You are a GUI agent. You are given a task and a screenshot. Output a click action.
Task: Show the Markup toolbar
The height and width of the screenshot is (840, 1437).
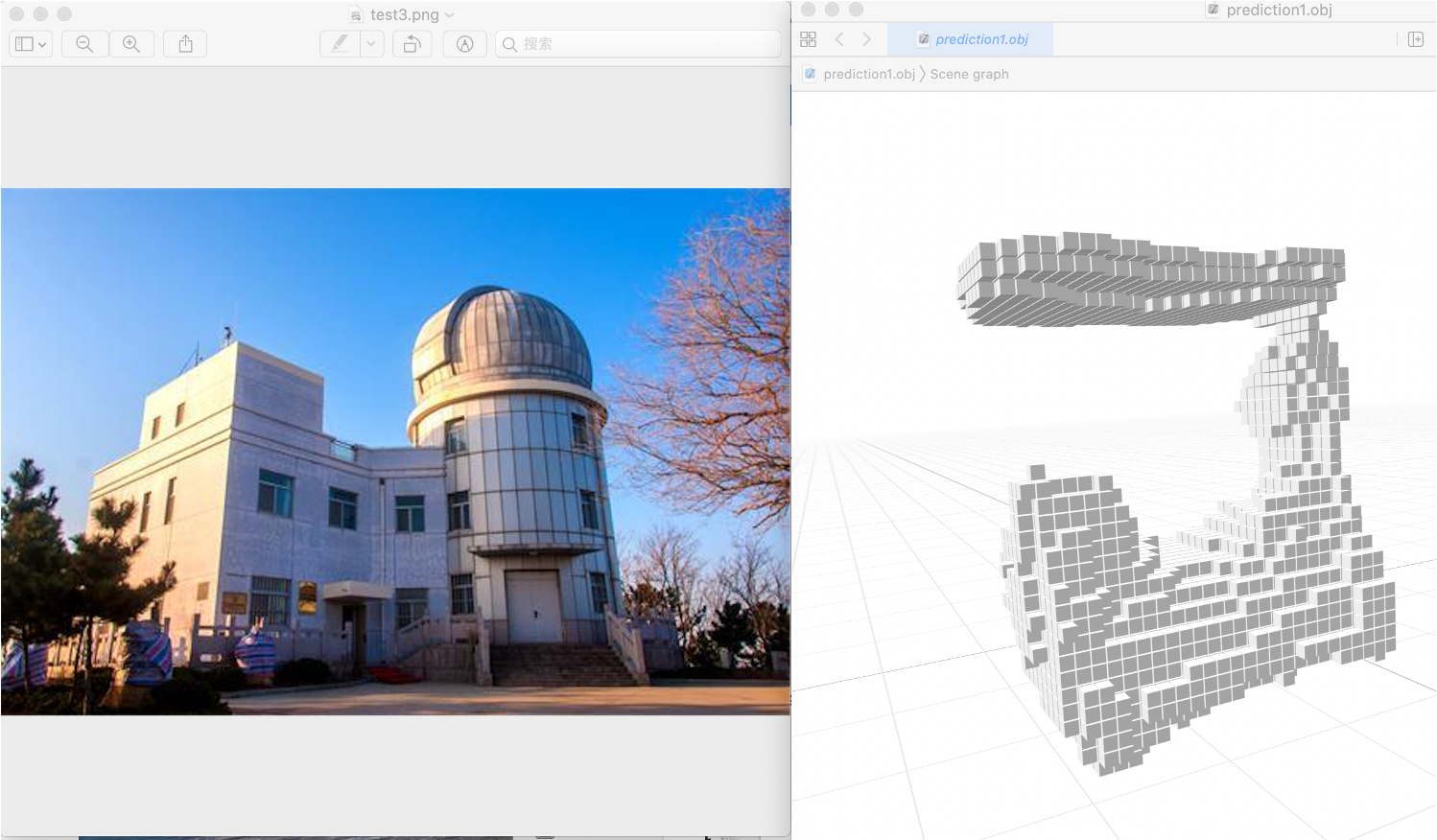coord(464,44)
